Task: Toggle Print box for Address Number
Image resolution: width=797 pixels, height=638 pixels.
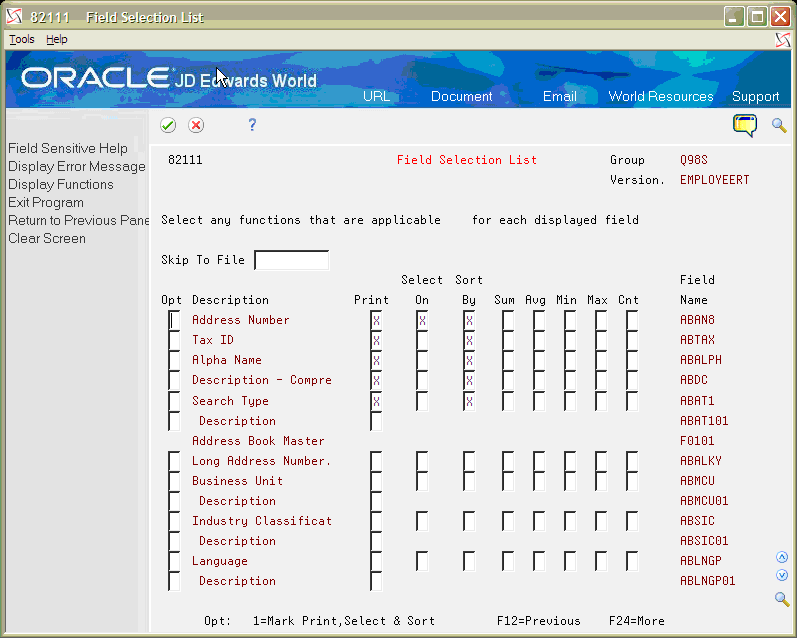Action: click(376, 320)
